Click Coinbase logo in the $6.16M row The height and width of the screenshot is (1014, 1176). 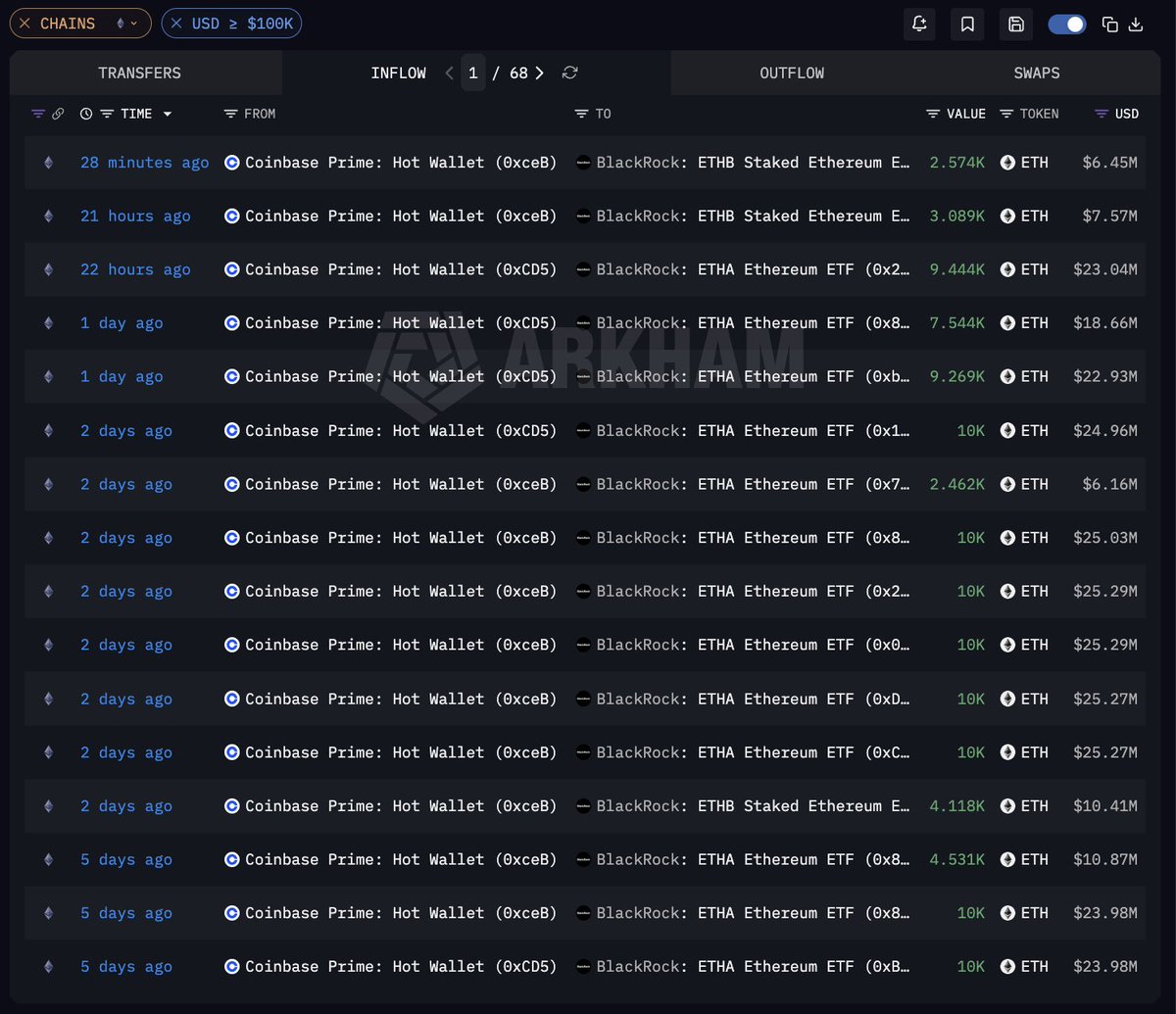[232, 484]
